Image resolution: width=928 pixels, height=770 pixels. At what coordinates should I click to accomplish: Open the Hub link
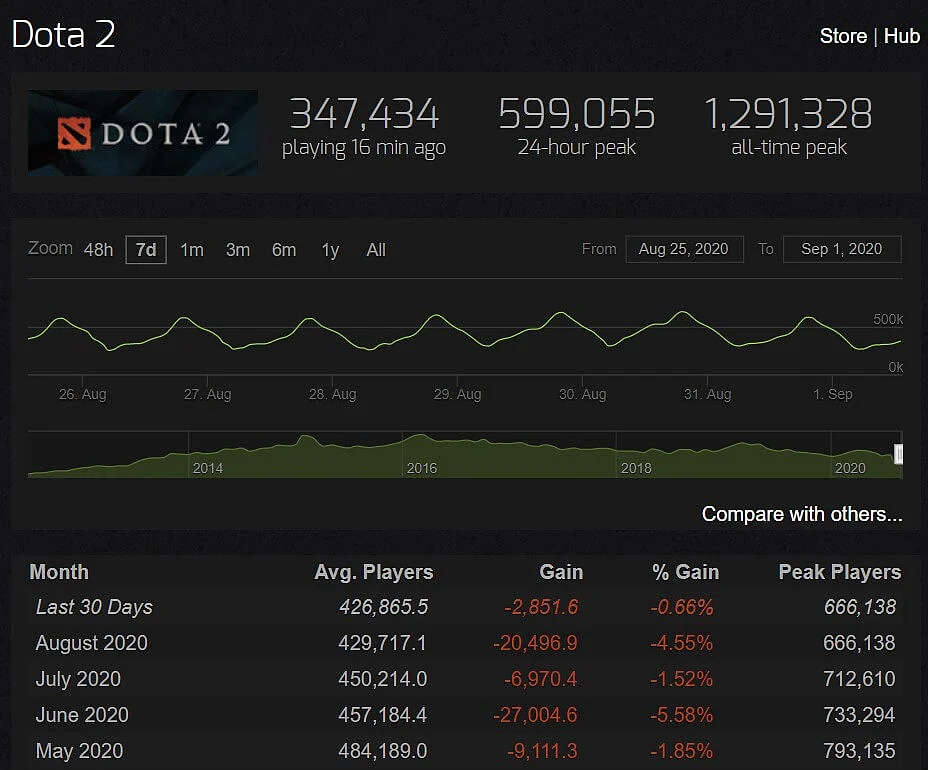[901, 36]
